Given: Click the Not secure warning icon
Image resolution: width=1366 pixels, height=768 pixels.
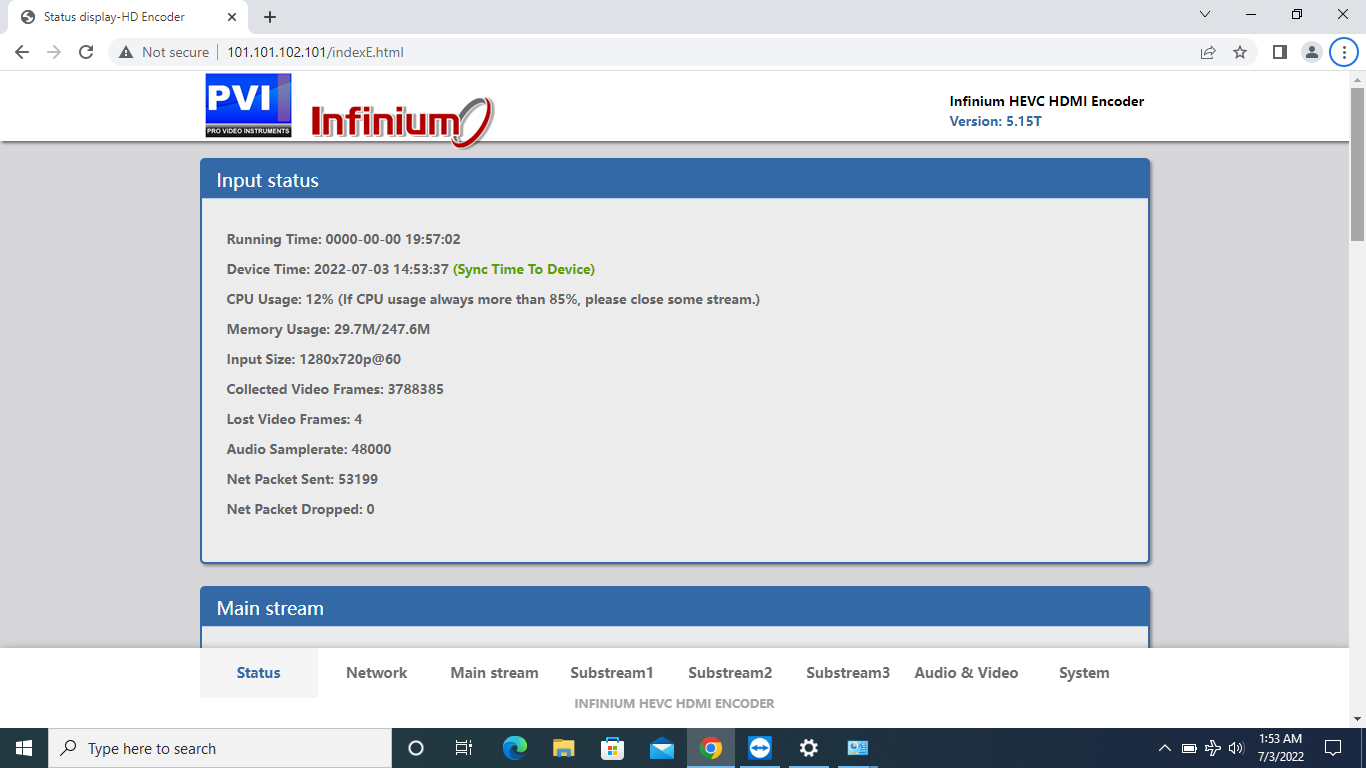Looking at the screenshot, I should point(126,52).
